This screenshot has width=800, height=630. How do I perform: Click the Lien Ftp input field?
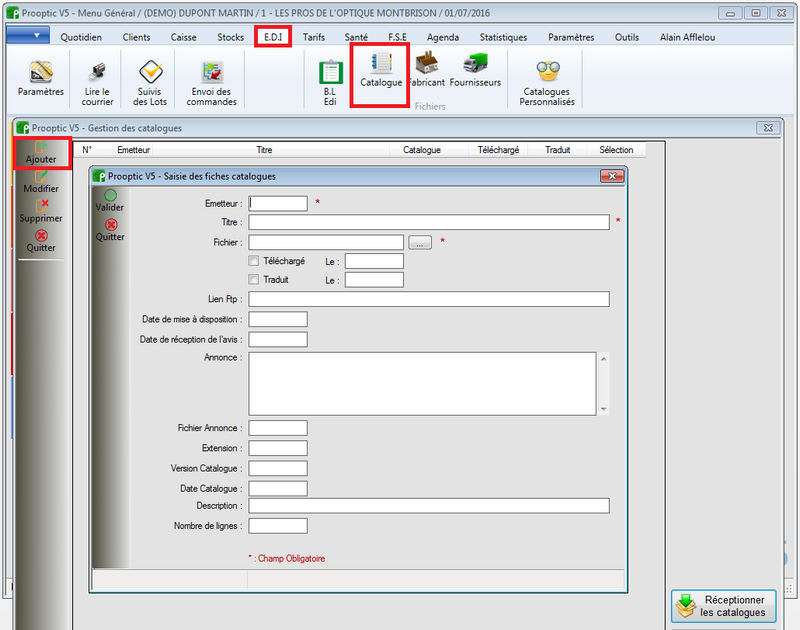pos(429,299)
